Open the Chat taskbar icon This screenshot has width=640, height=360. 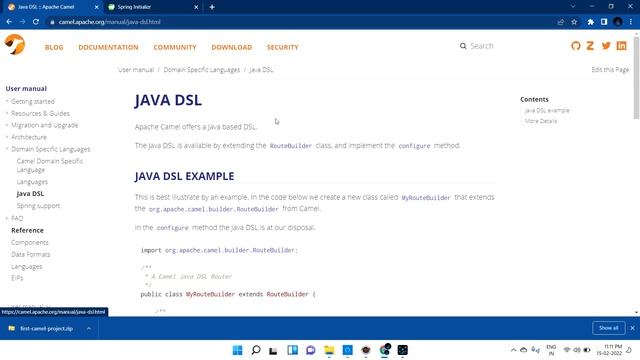(311, 350)
